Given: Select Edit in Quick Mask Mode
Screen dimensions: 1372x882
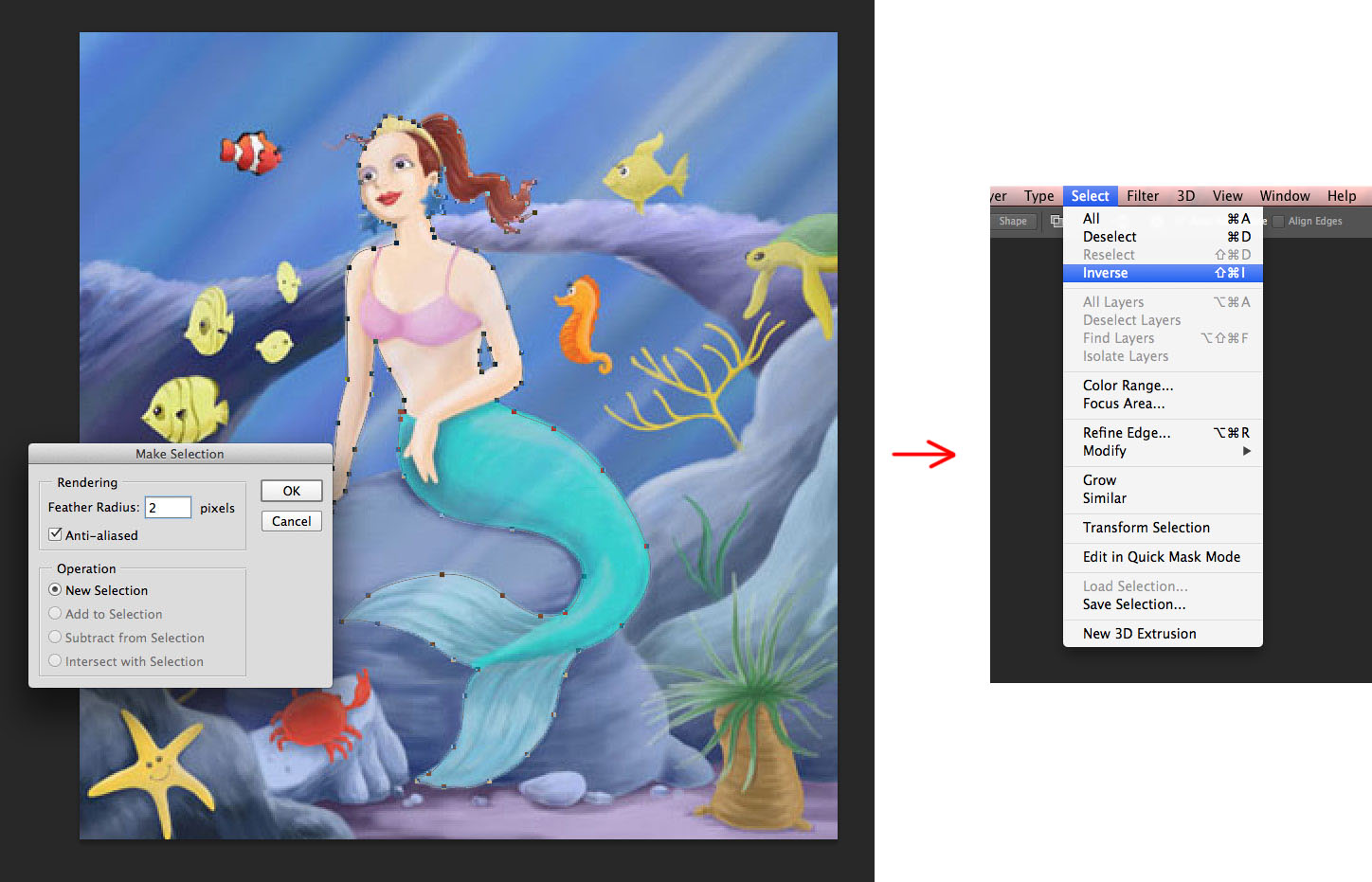Looking at the screenshot, I should pyautogui.click(x=1161, y=557).
